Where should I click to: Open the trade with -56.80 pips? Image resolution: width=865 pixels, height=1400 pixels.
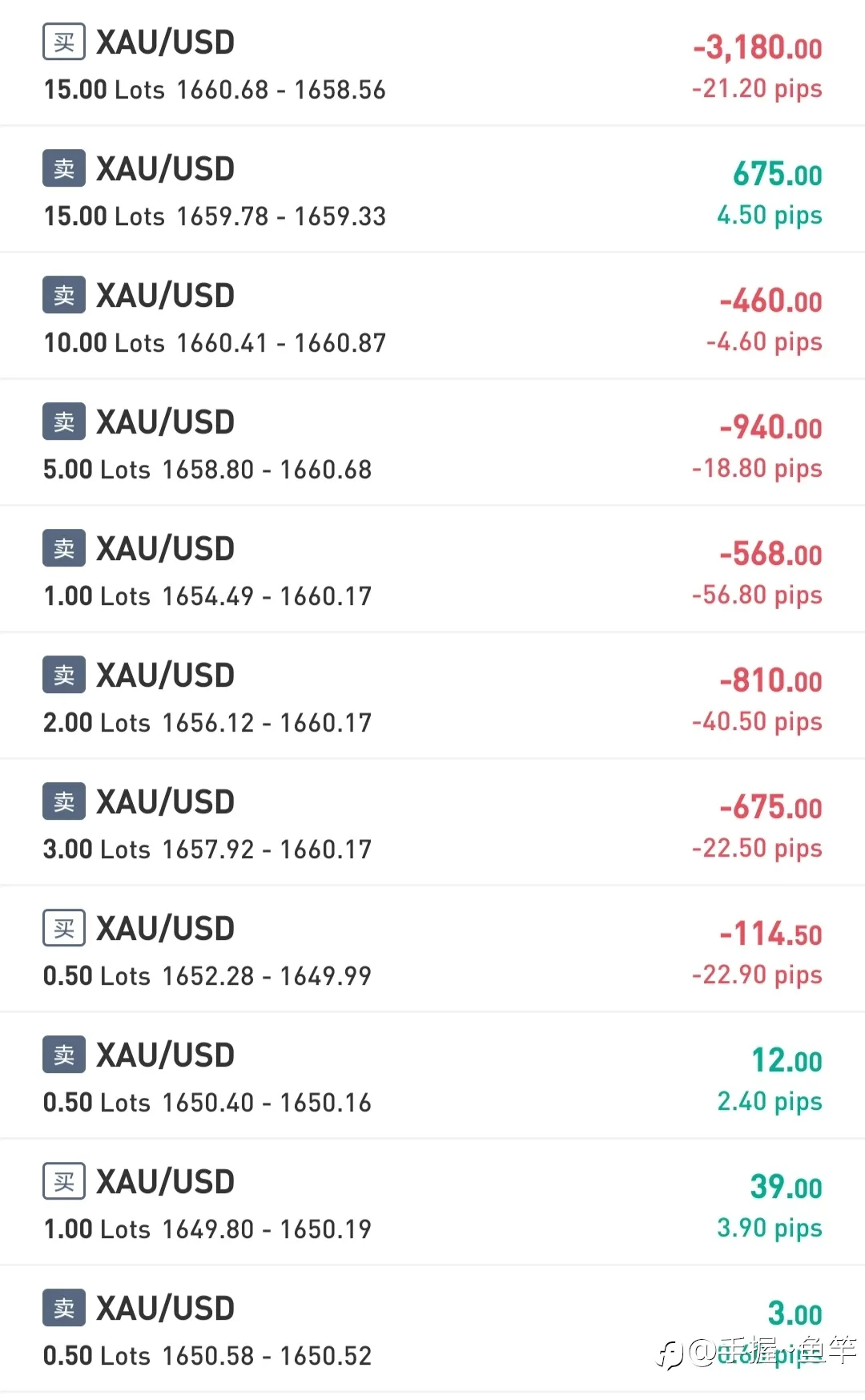point(432,570)
